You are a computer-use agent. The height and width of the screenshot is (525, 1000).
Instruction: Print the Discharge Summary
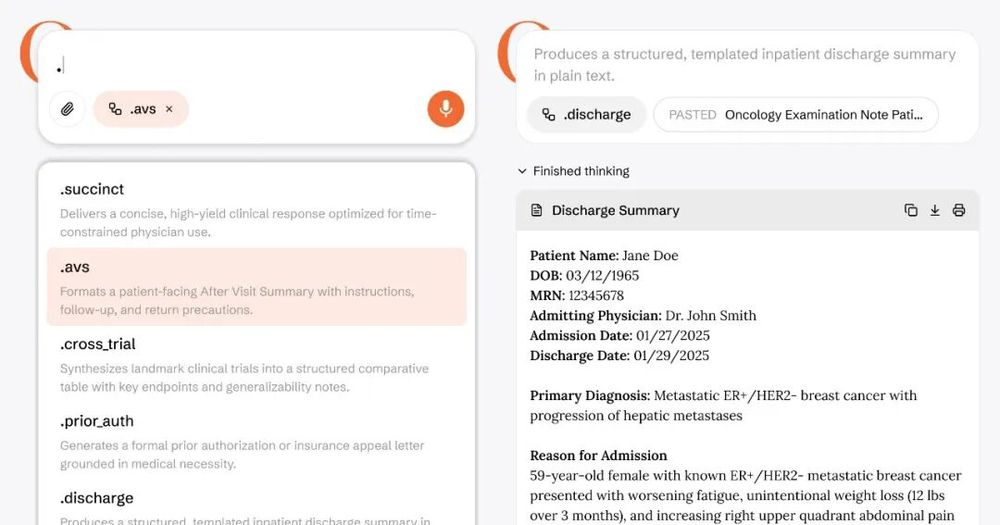point(959,210)
